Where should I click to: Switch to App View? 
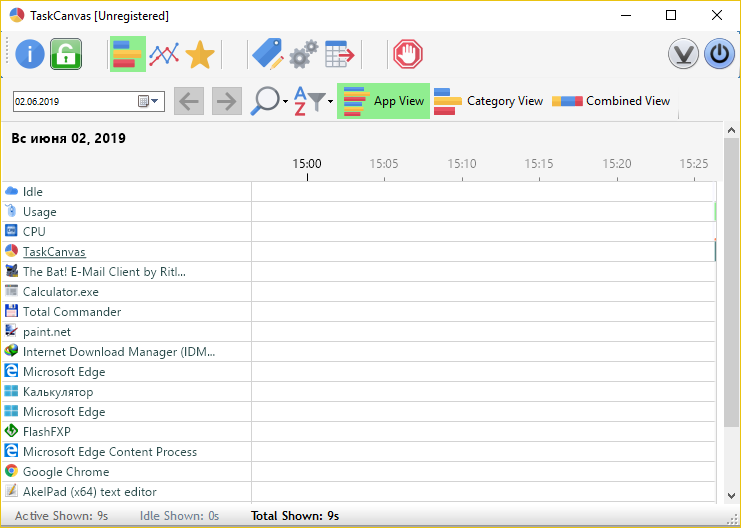pos(383,101)
